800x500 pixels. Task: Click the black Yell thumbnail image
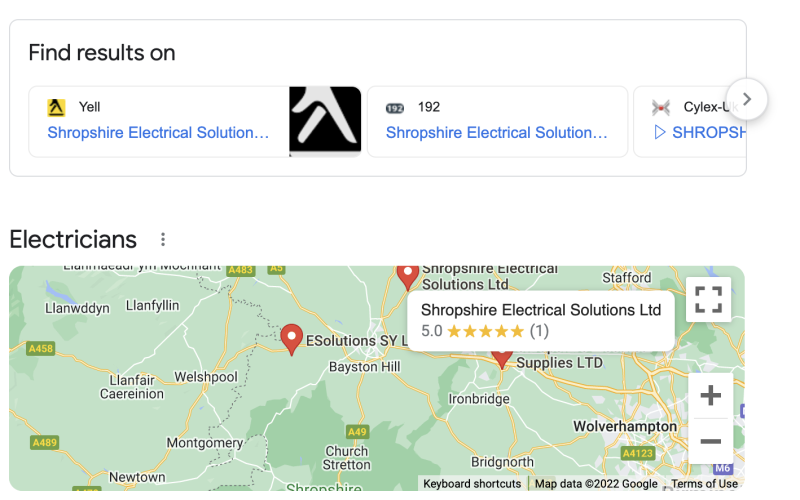pos(325,121)
